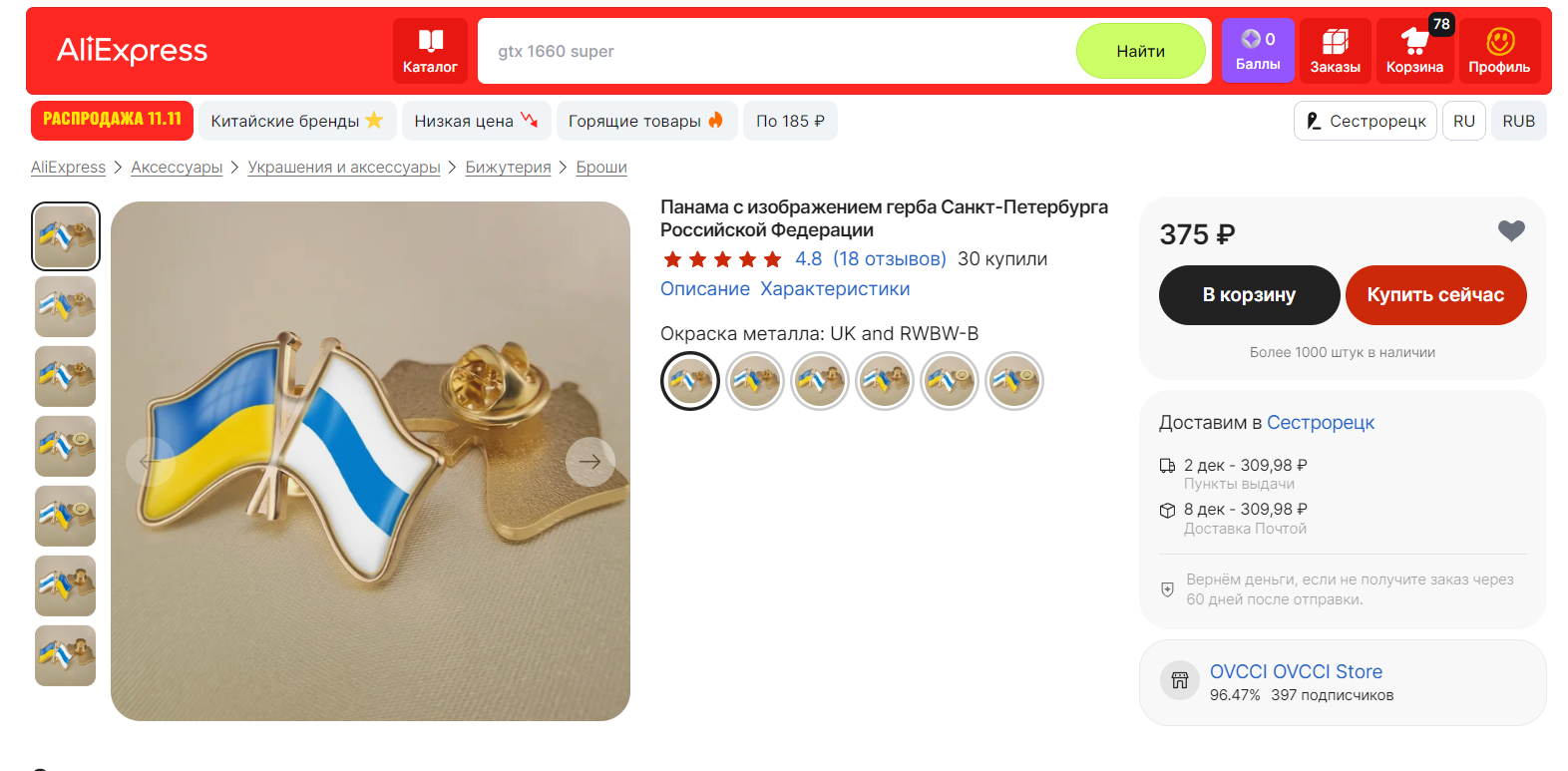Open the Китайские бренды menu item

click(297, 121)
